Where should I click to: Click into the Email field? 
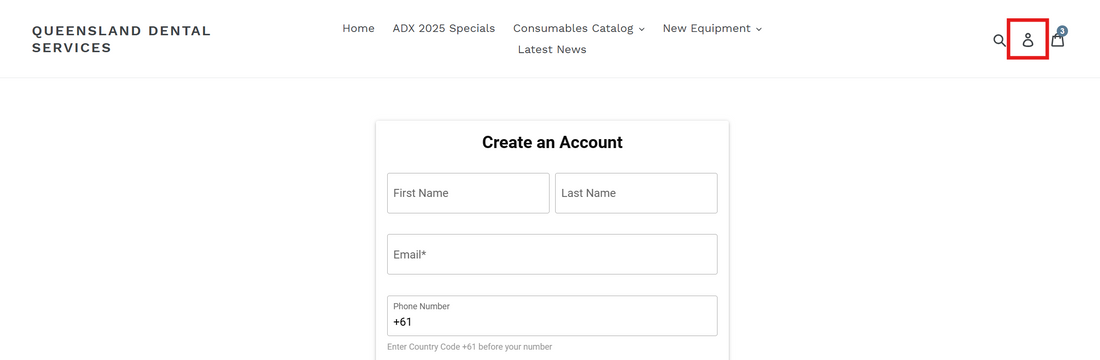(552, 254)
